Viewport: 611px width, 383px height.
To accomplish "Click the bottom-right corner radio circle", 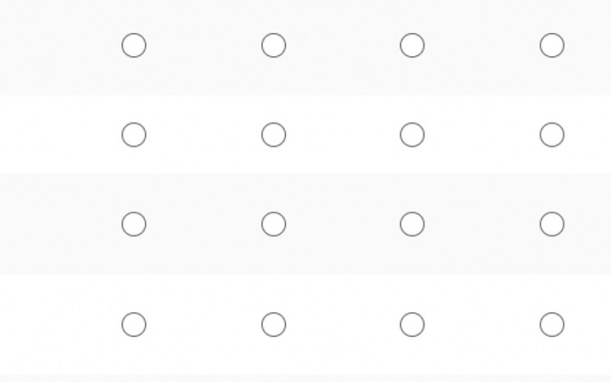I will [552, 324].
